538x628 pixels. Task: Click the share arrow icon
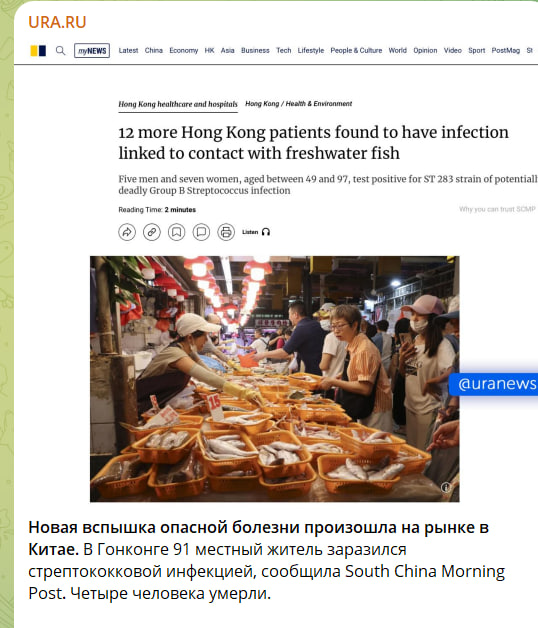(x=127, y=232)
